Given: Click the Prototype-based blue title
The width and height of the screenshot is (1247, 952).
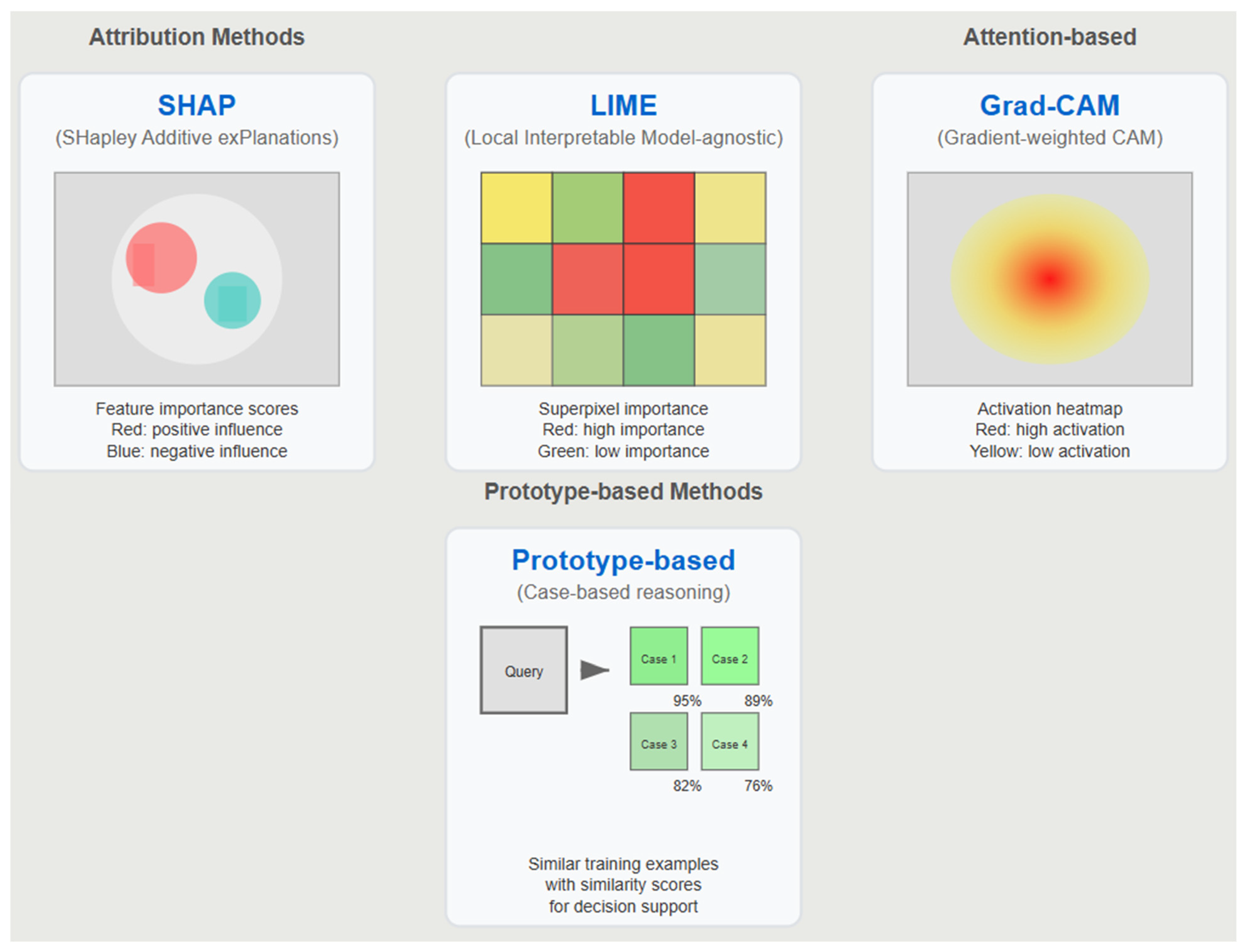Looking at the screenshot, I should pyautogui.click(x=624, y=560).
